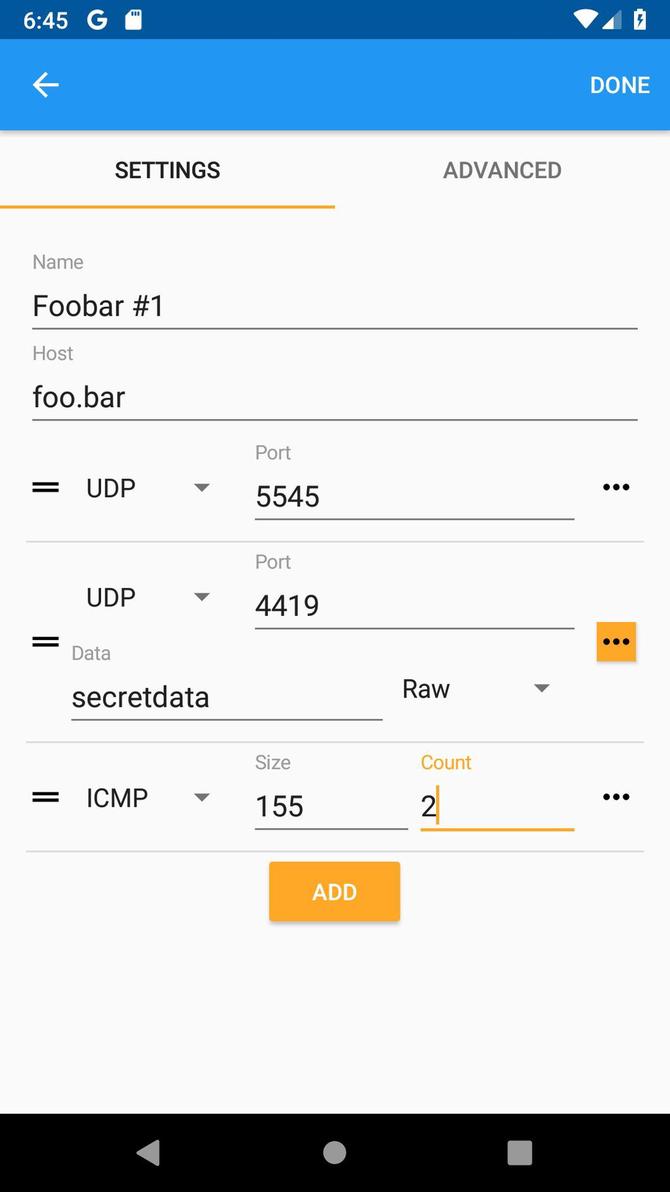Click the ADD button

(334, 891)
